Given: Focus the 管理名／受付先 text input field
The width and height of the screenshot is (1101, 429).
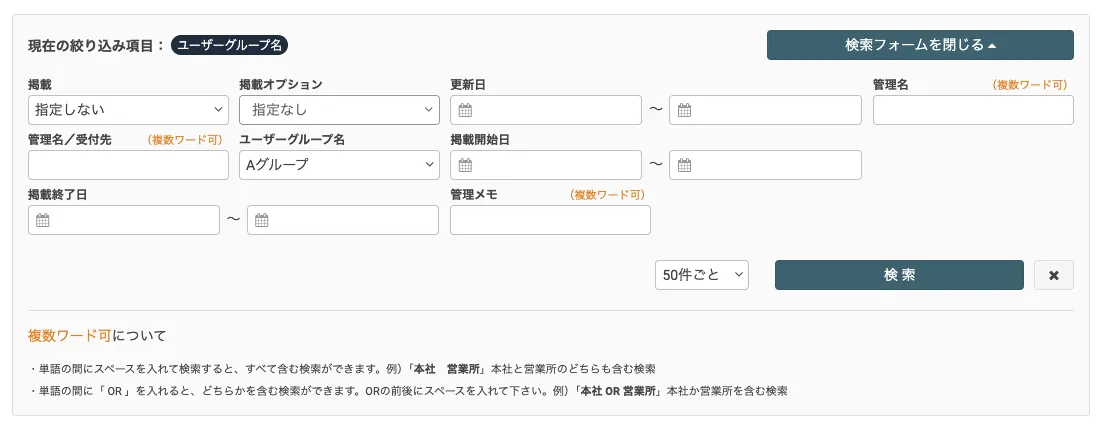Looking at the screenshot, I should click(128, 165).
